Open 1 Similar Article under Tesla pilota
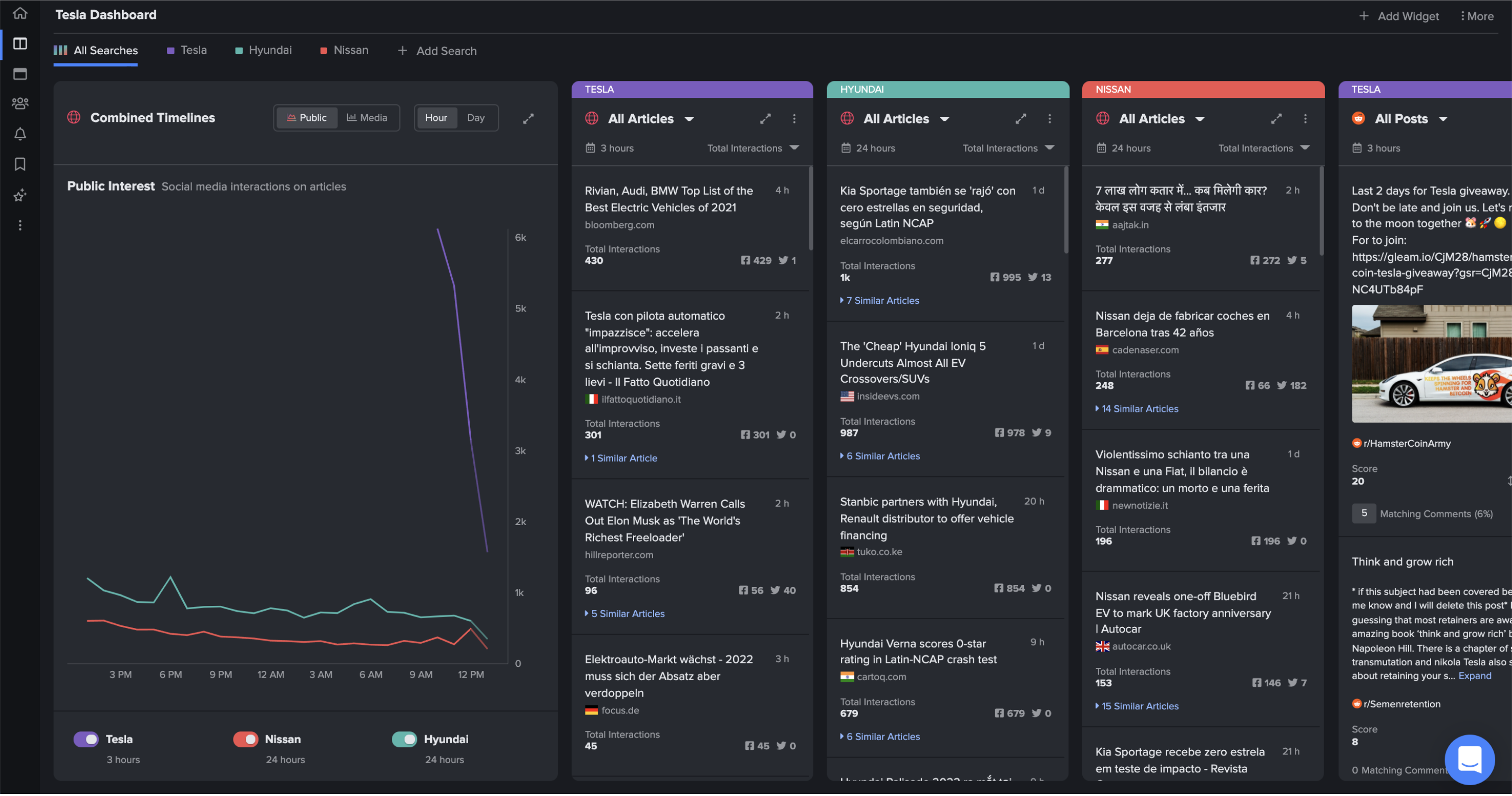Viewport: 1512px width, 796px height. 621,458
